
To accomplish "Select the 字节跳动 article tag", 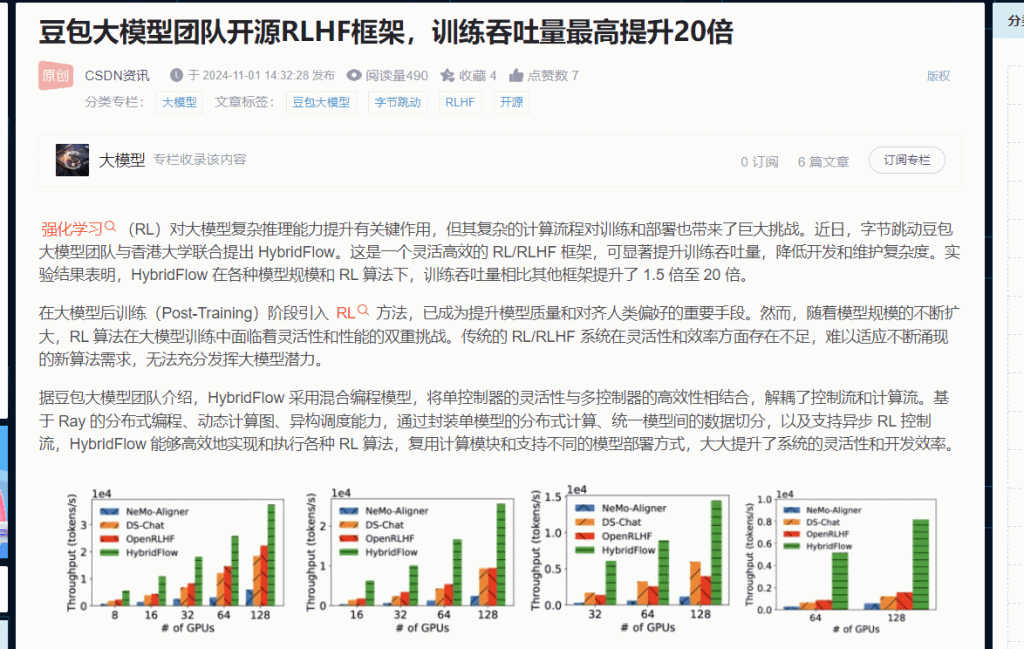I will pos(397,102).
